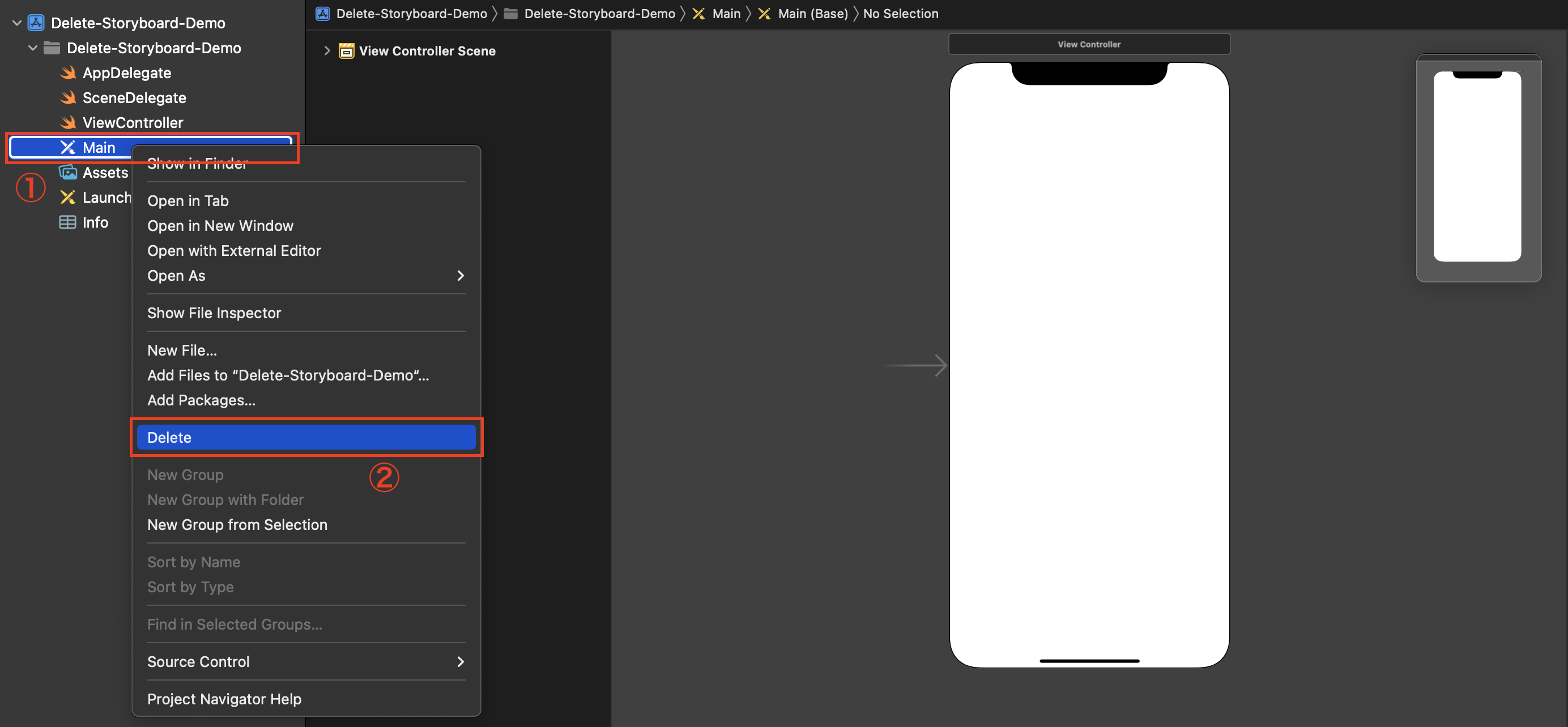Viewport: 1568px width, 727px height.
Task: Choose Project Navigator Help
Action: (x=306, y=700)
